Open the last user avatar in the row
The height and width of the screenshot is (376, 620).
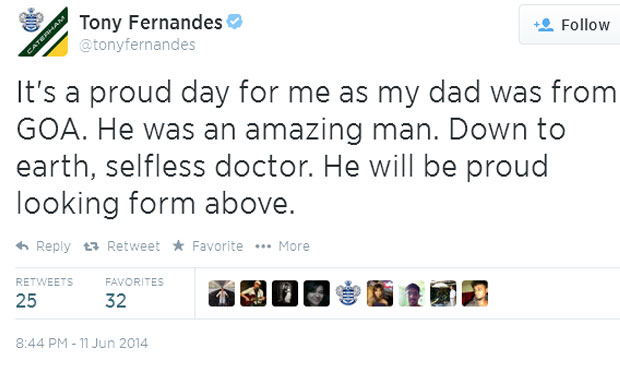[x=474, y=293]
